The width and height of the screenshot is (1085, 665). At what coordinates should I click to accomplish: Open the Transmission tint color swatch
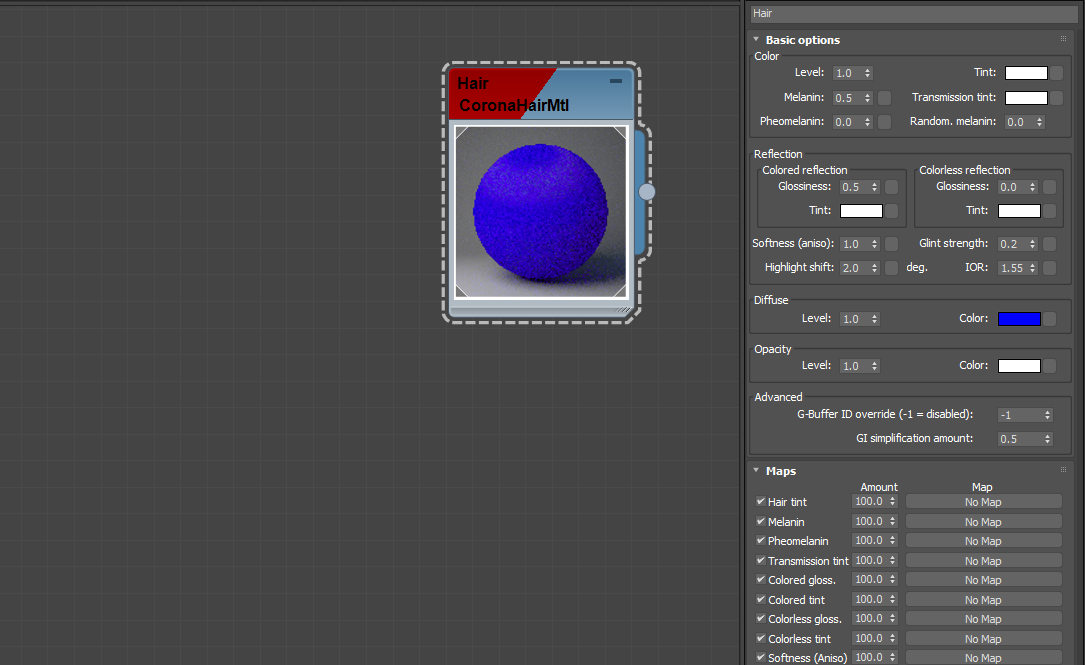[x=1026, y=98]
